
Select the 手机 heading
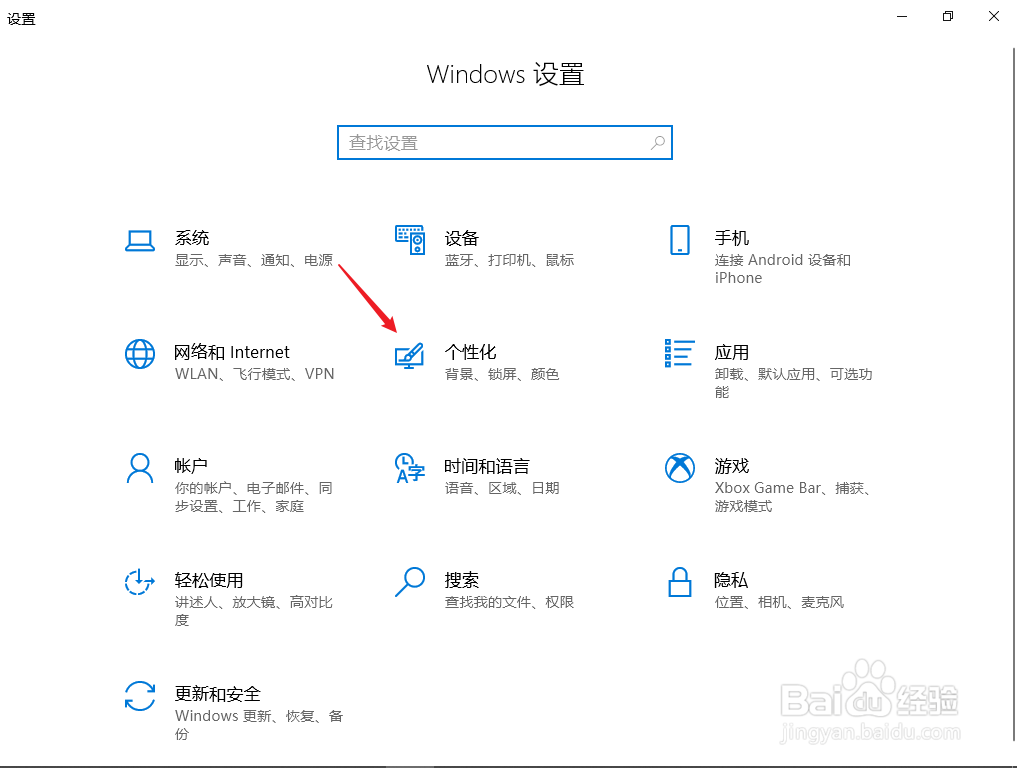(732, 238)
